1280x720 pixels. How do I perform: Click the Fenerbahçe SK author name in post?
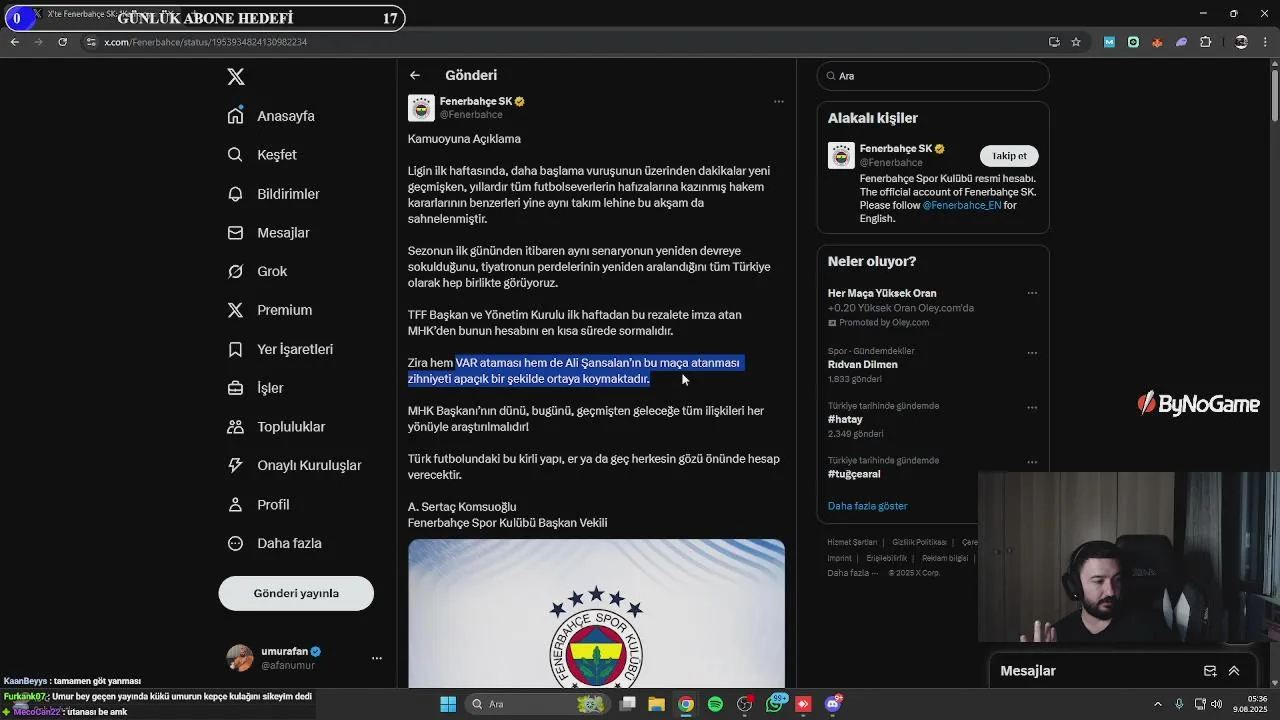tap(476, 101)
